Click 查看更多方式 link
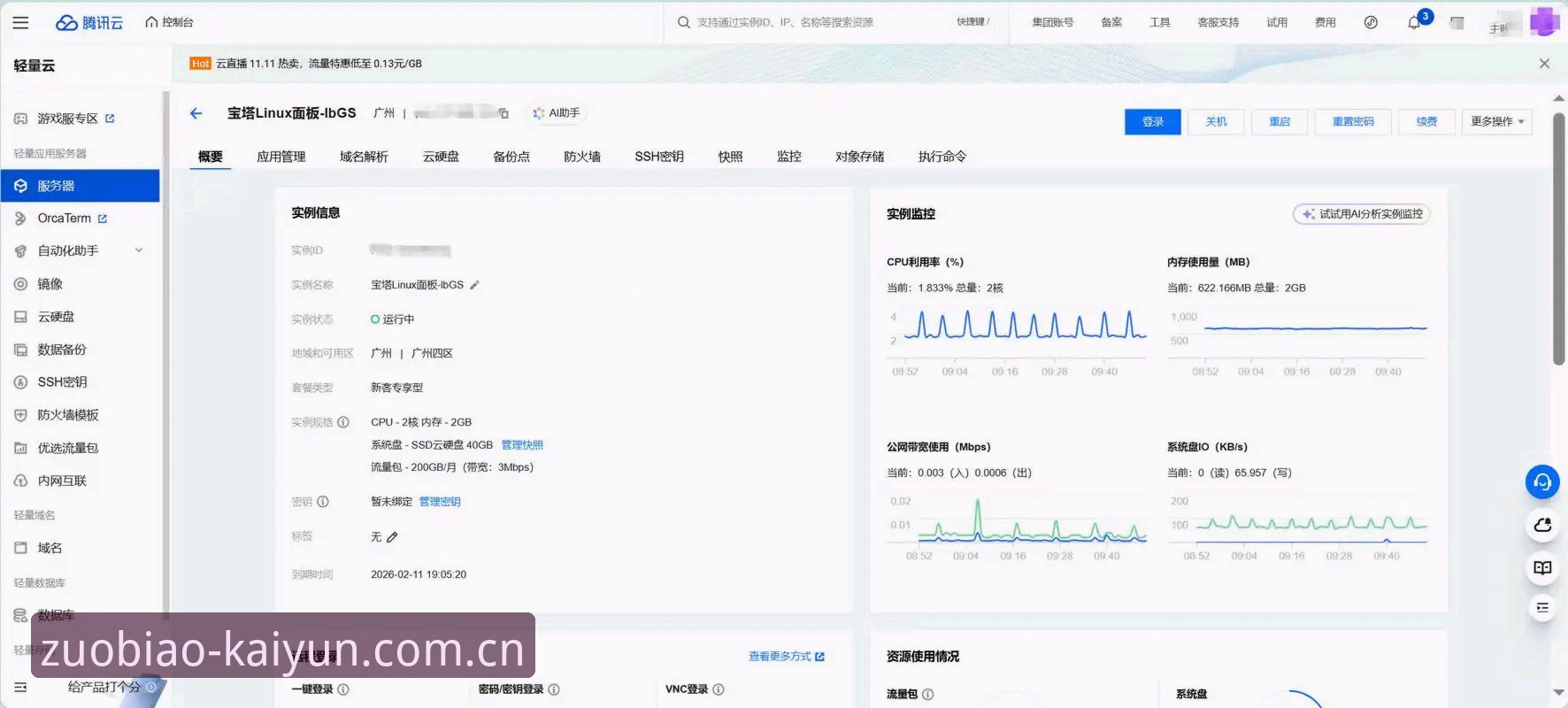Screen dimensions: 1568x708 [x=786, y=657]
